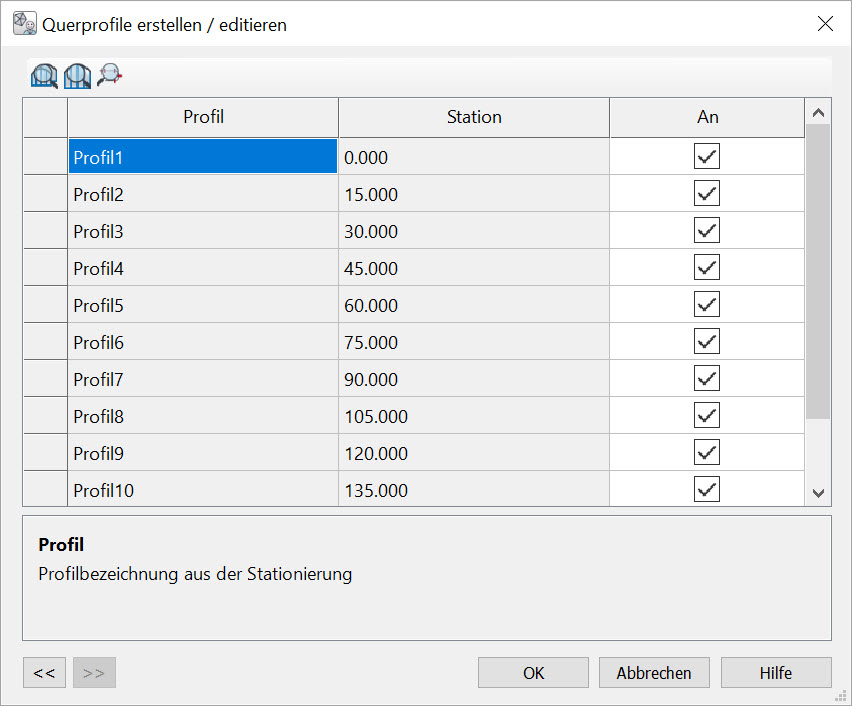
Task: Select the Profil3 name cell
Action: 203,231
